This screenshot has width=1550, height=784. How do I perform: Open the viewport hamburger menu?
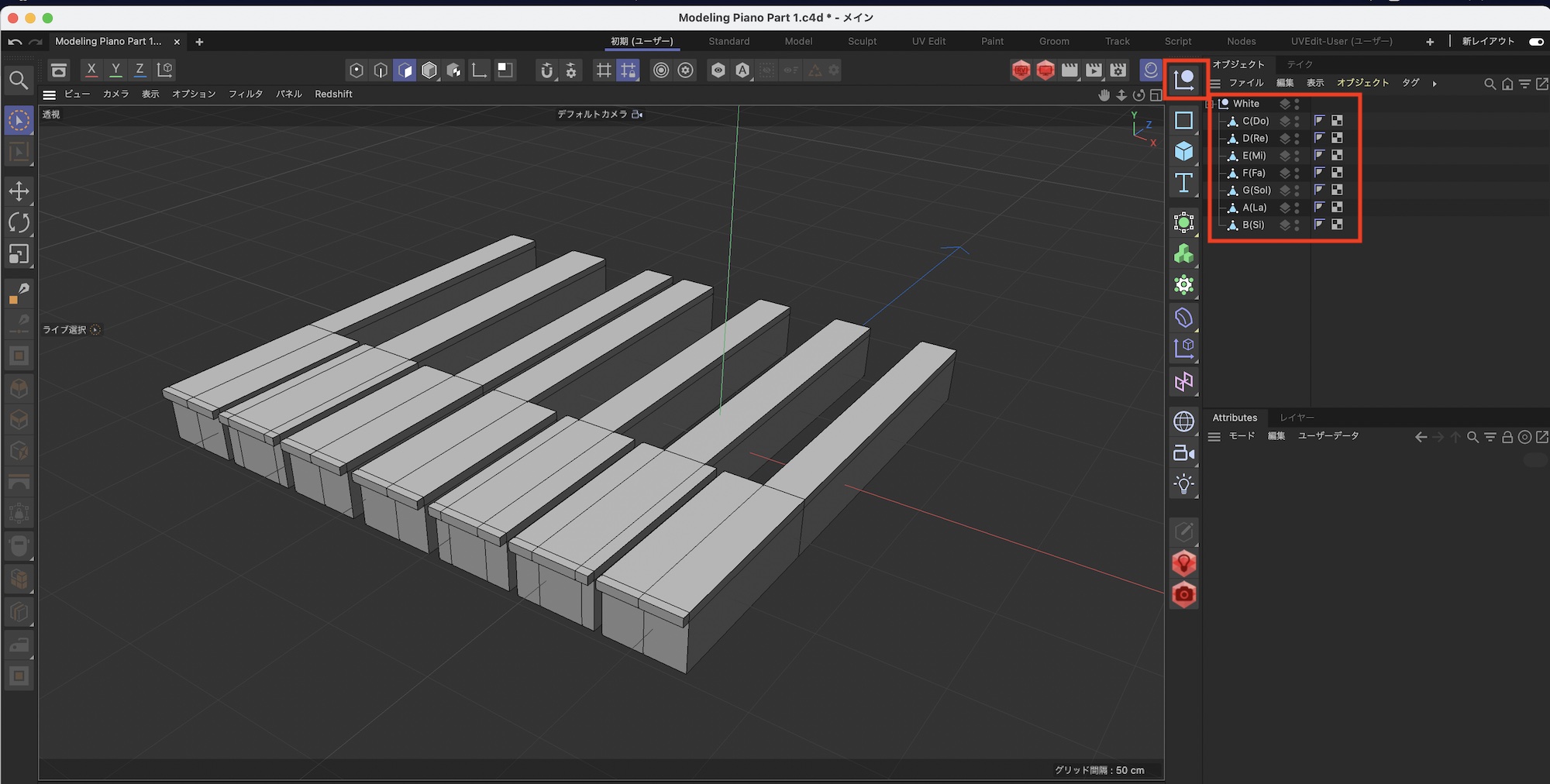(50, 95)
